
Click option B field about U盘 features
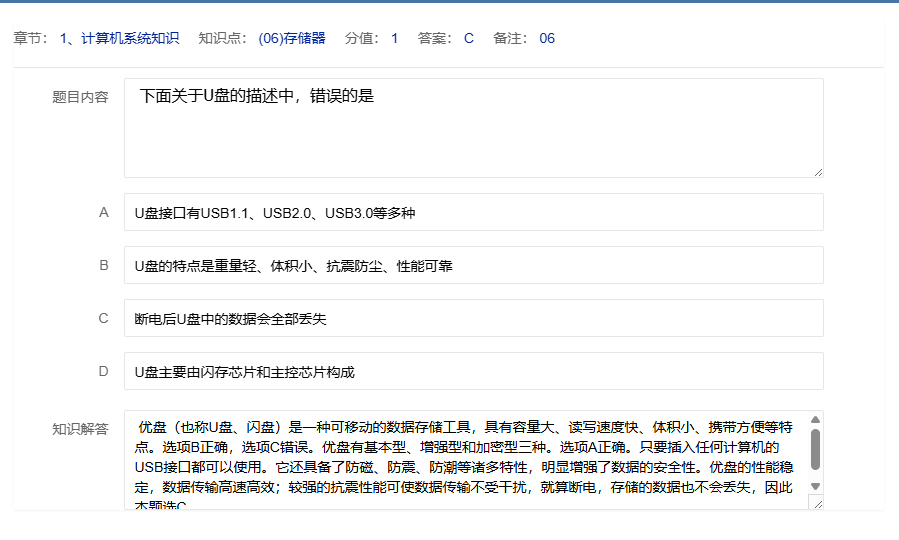point(473,265)
